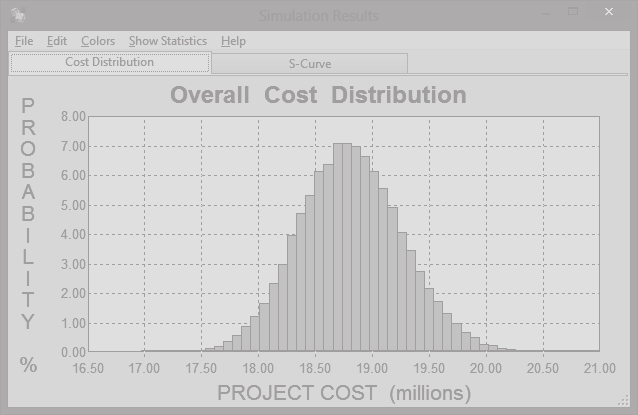Image resolution: width=638 pixels, height=415 pixels.
Task: Click the vertical PROBABILITY axis label
Action: click(28, 213)
